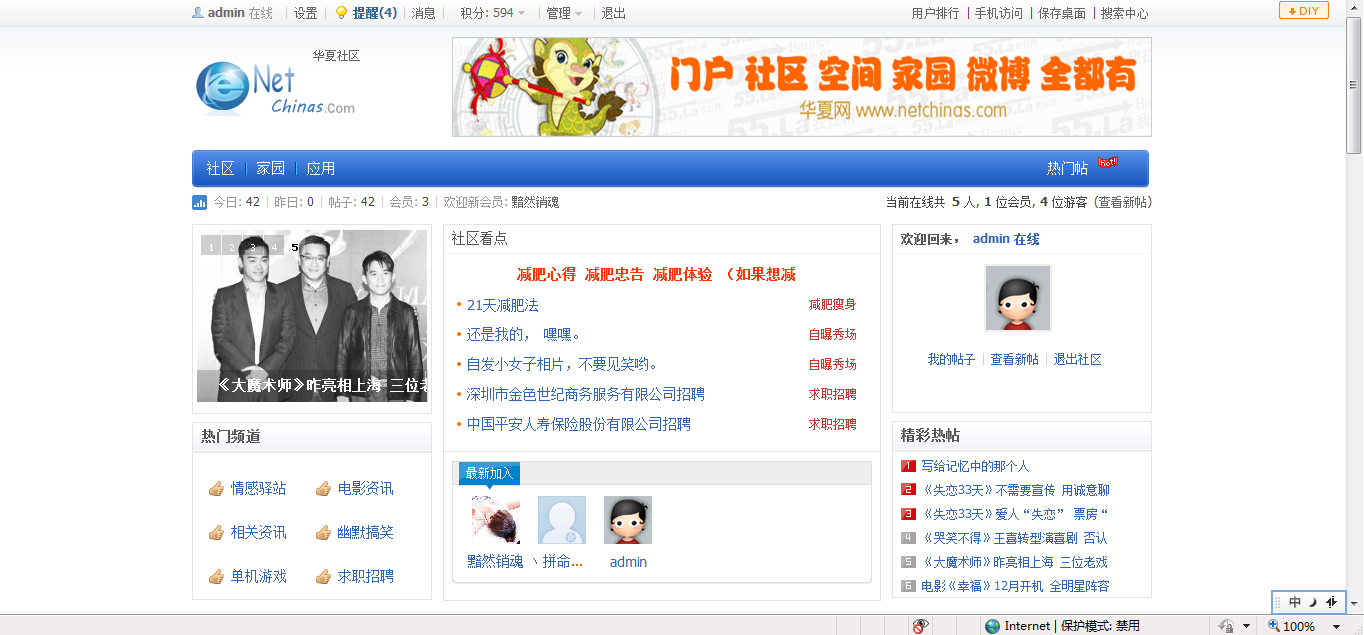Select slideshow indicator number 1

211,246
